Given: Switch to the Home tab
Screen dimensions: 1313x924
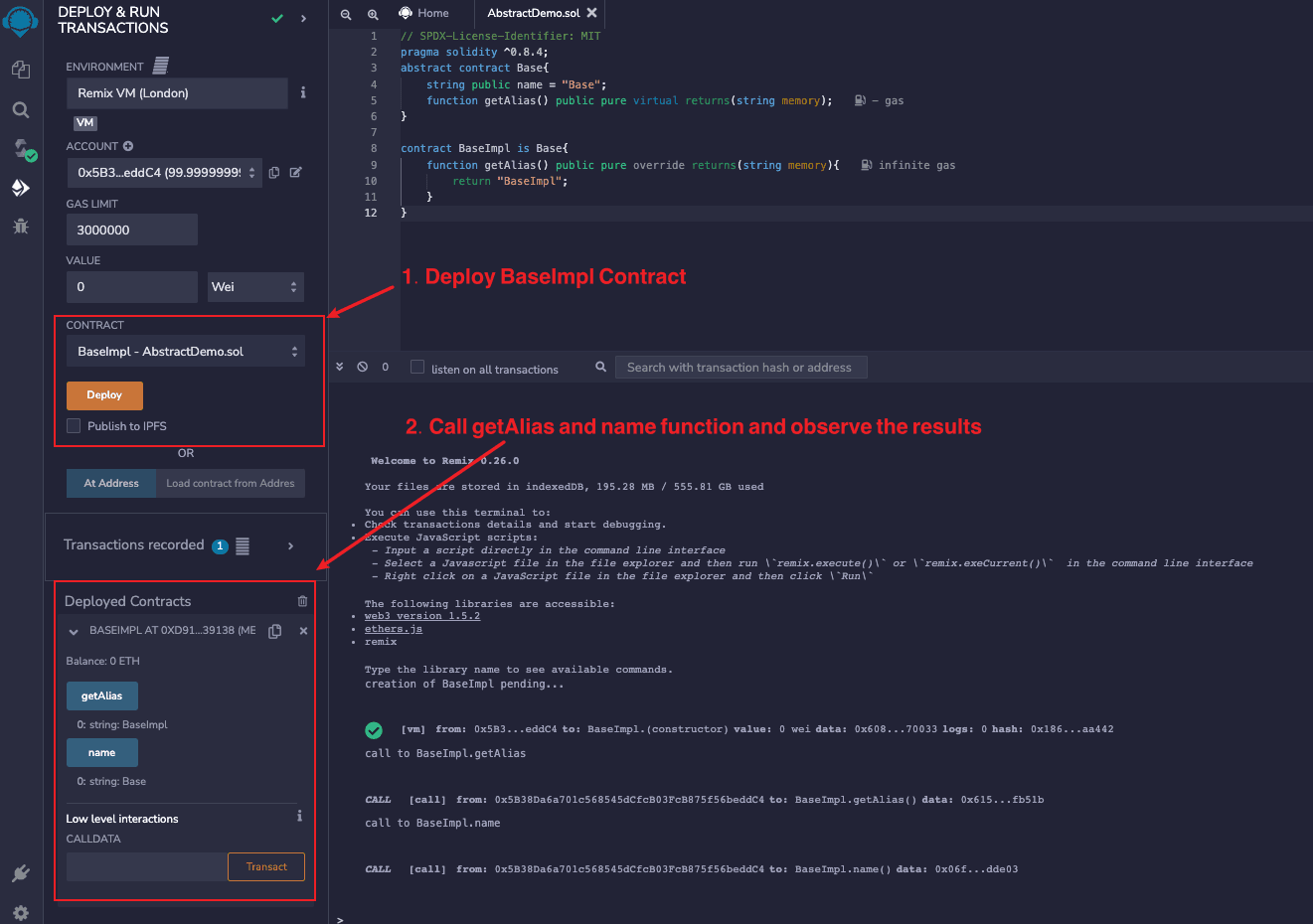Looking at the screenshot, I should click(424, 13).
